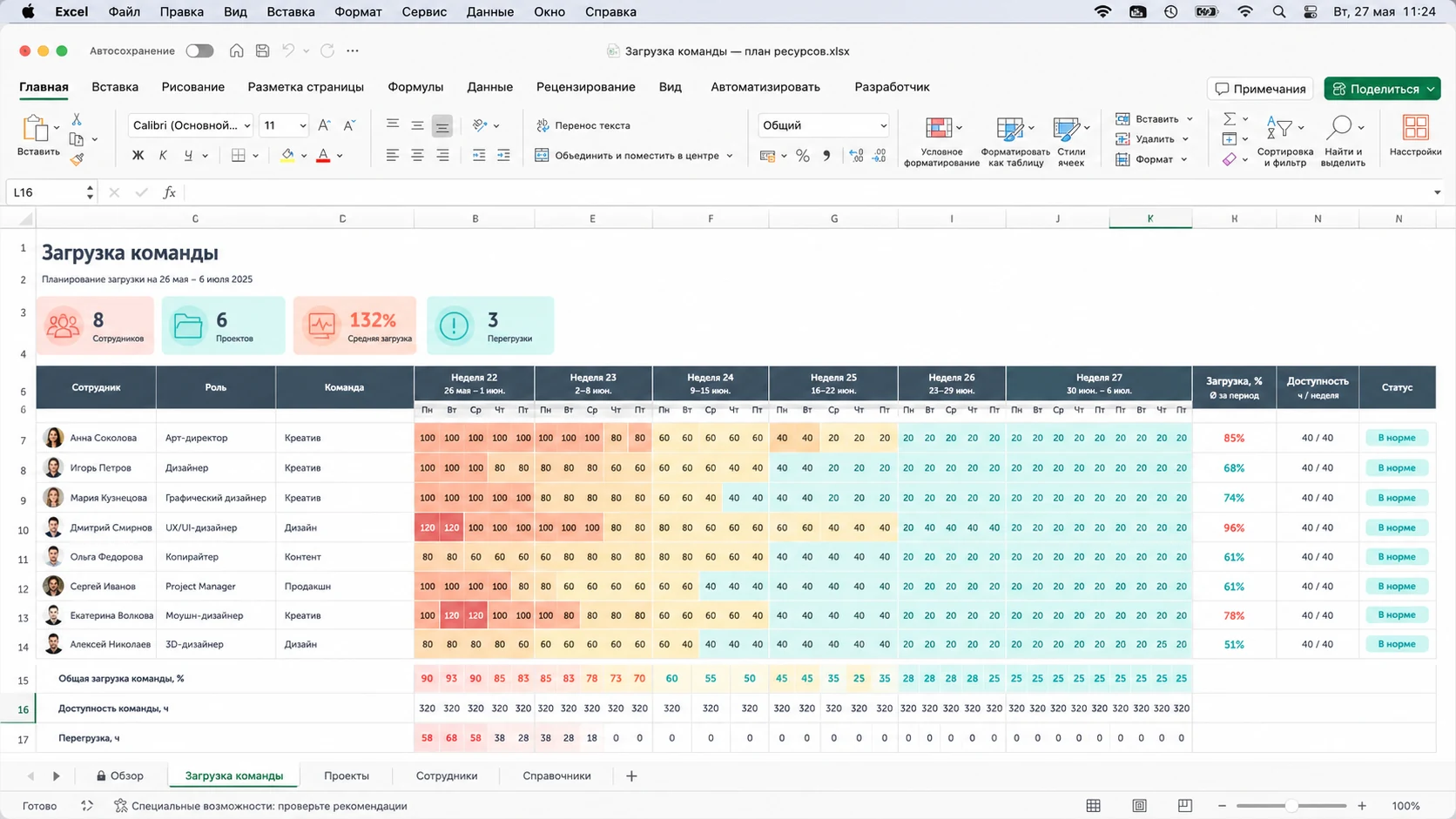Apply bold with the Ж button
This screenshot has width=1456, height=819.
pyautogui.click(x=138, y=155)
